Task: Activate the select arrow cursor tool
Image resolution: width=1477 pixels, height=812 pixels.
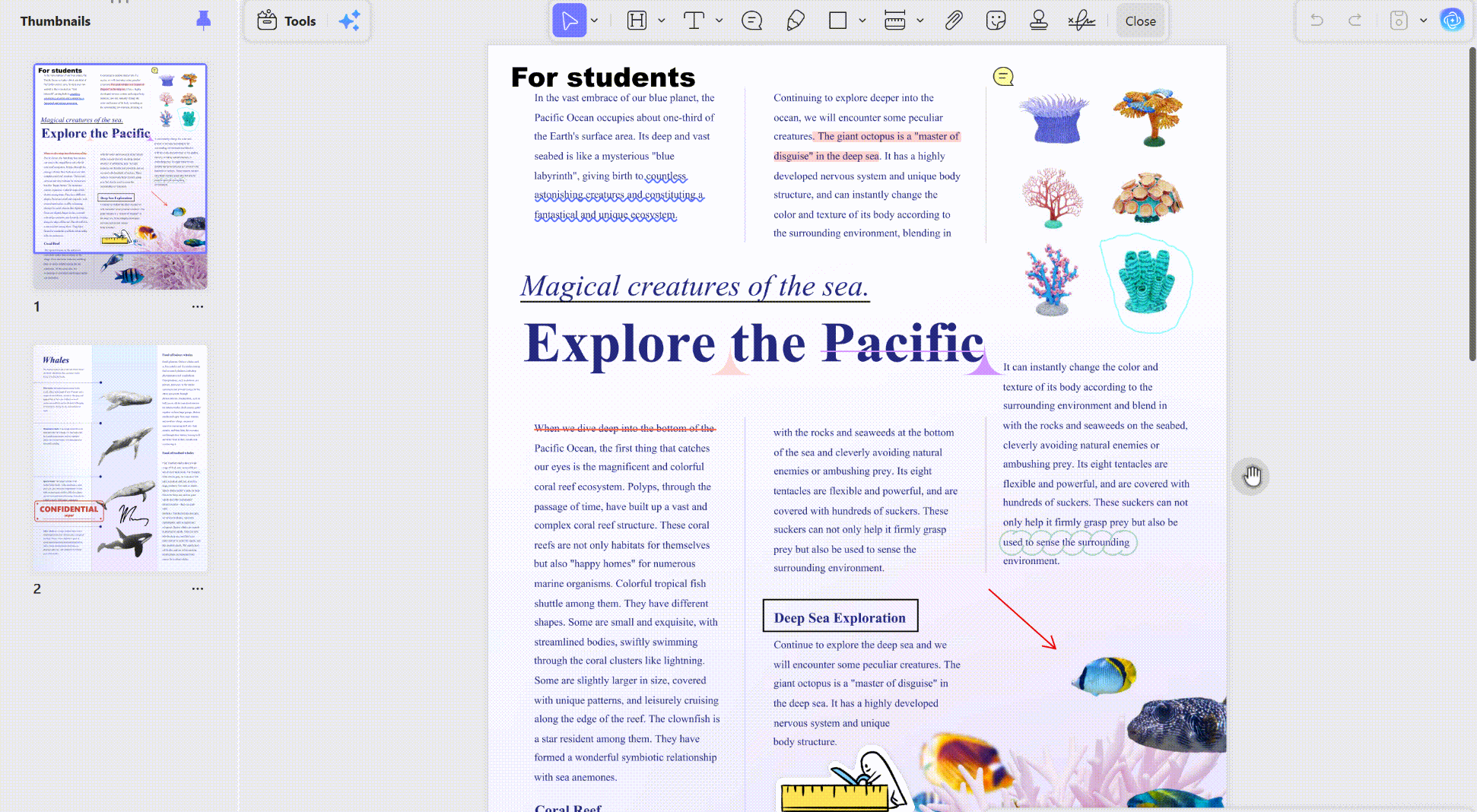Action: pyautogui.click(x=569, y=21)
